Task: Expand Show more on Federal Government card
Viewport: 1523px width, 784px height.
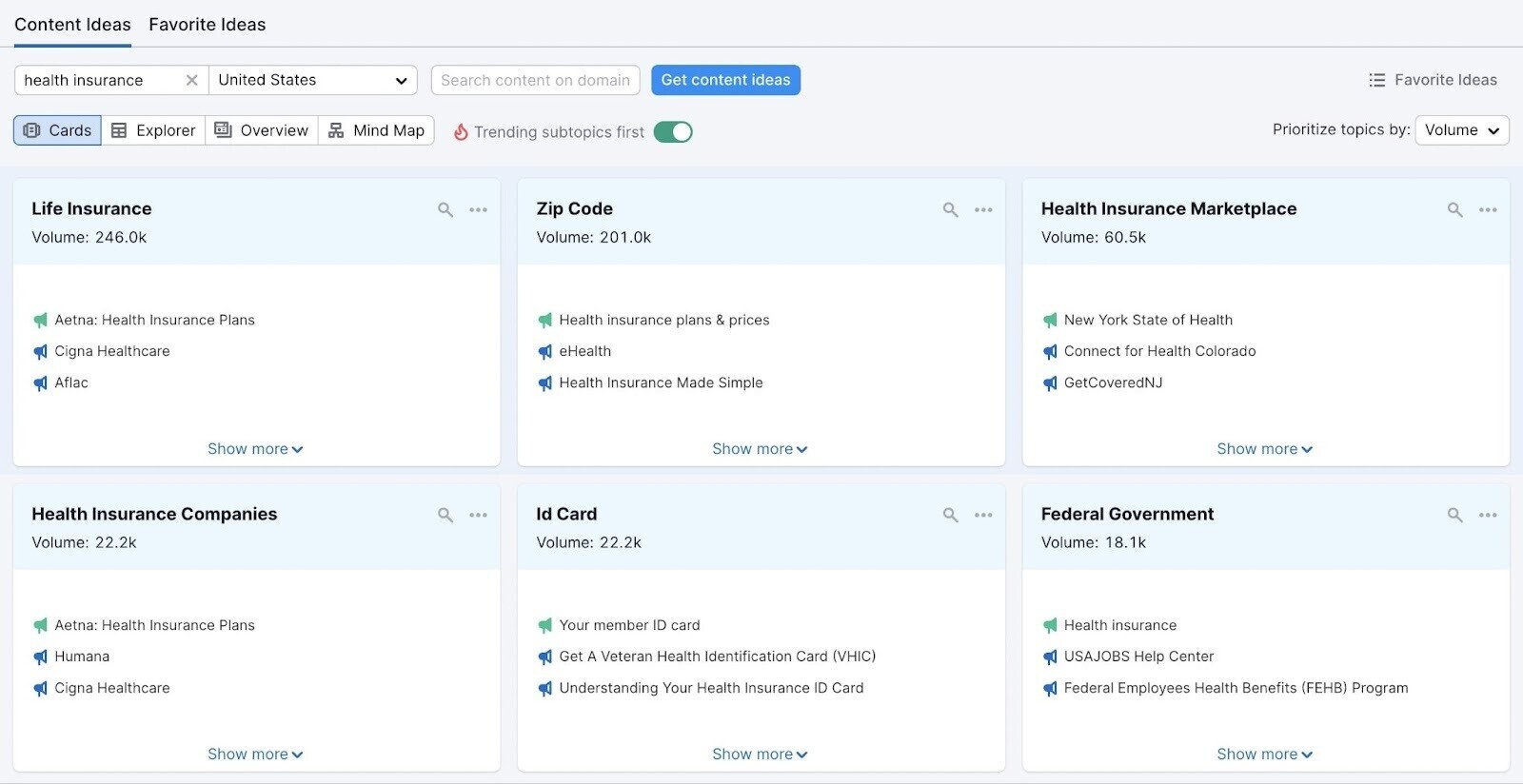Action: tap(1265, 755)
